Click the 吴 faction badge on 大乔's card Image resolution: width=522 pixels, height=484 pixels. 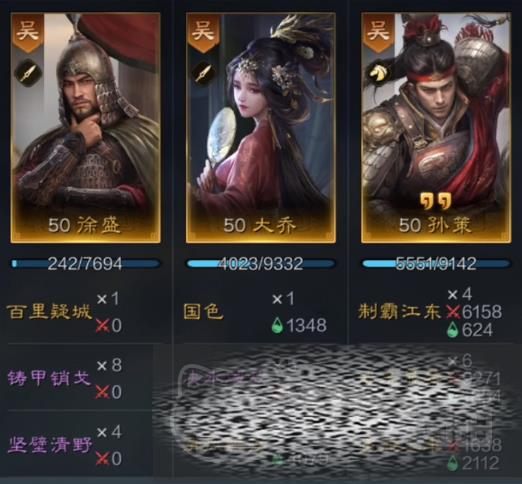pos(203,33)
